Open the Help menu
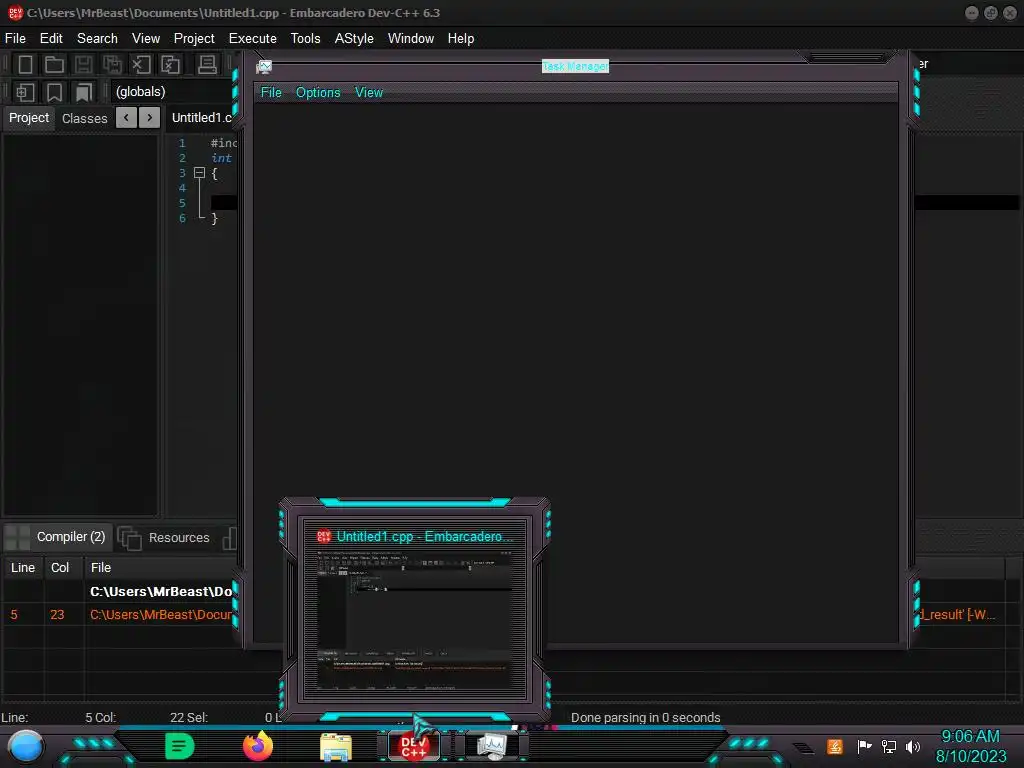1024x768 pixels. pyautogui.click(x=461, y=39)
